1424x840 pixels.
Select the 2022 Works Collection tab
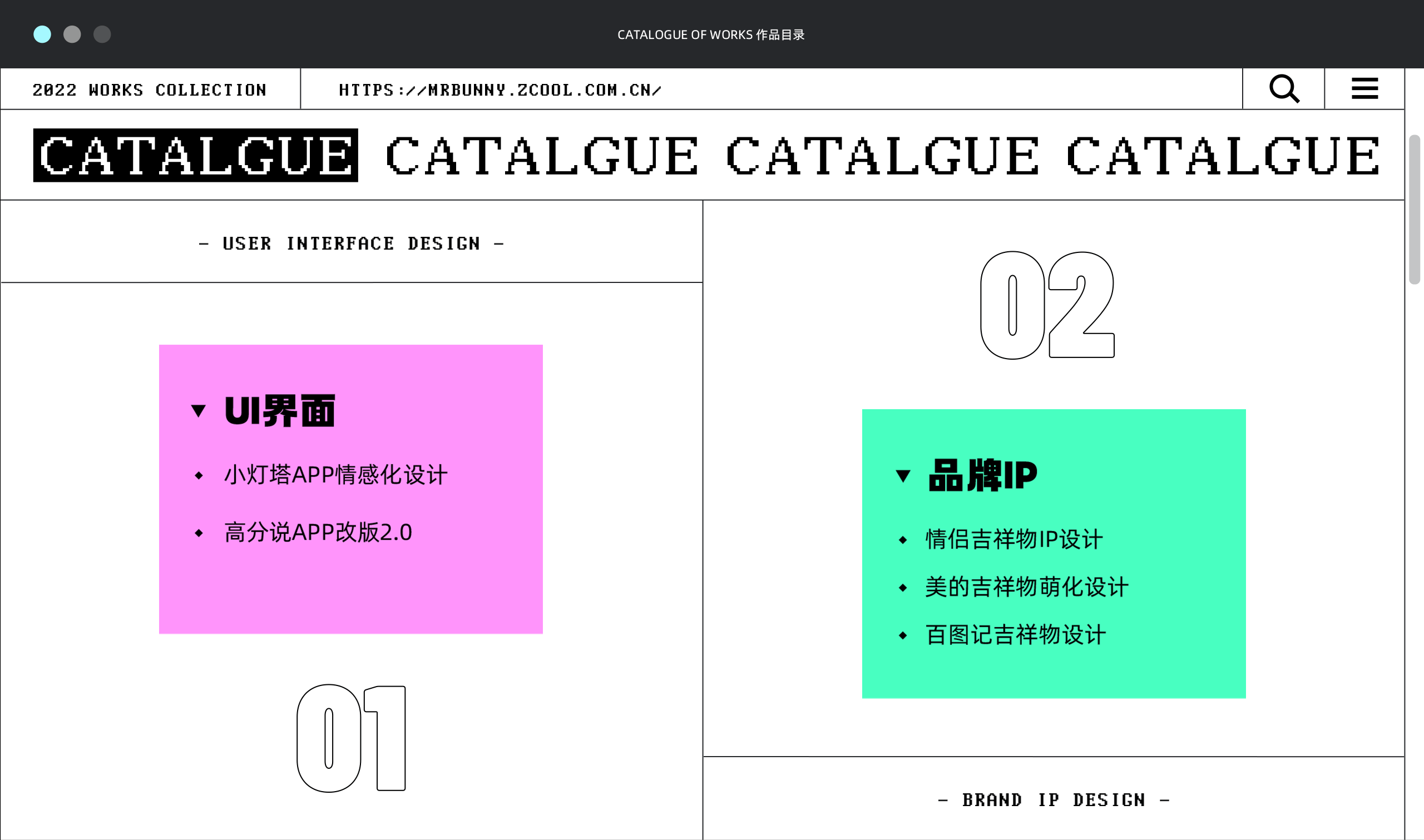click(150, 90)
